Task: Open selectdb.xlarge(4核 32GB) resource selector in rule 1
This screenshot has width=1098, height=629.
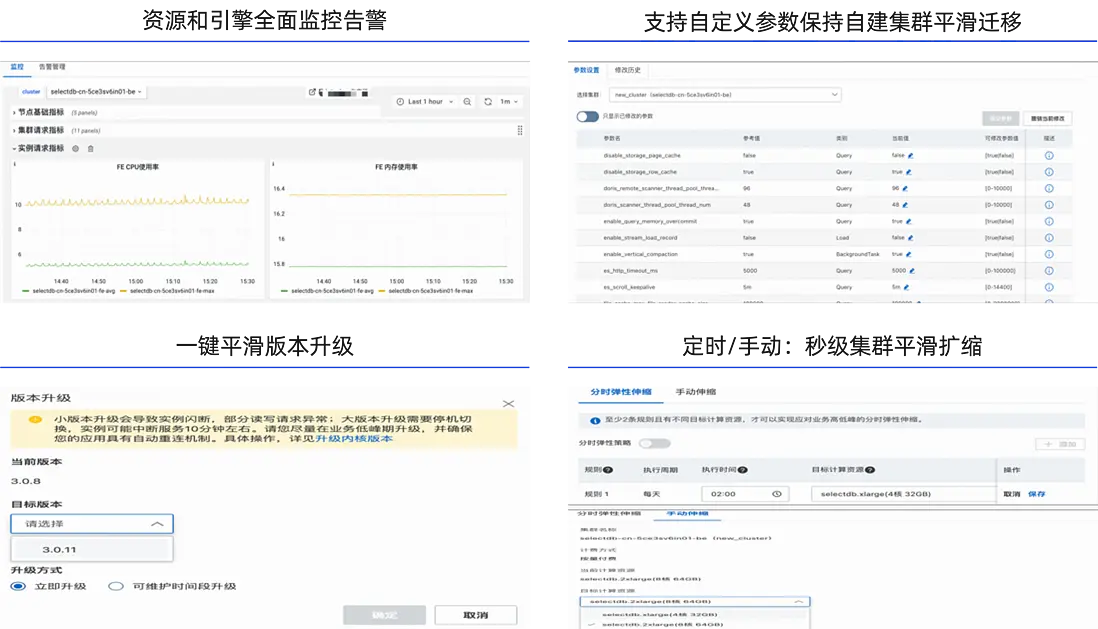Action: [902, 494]
